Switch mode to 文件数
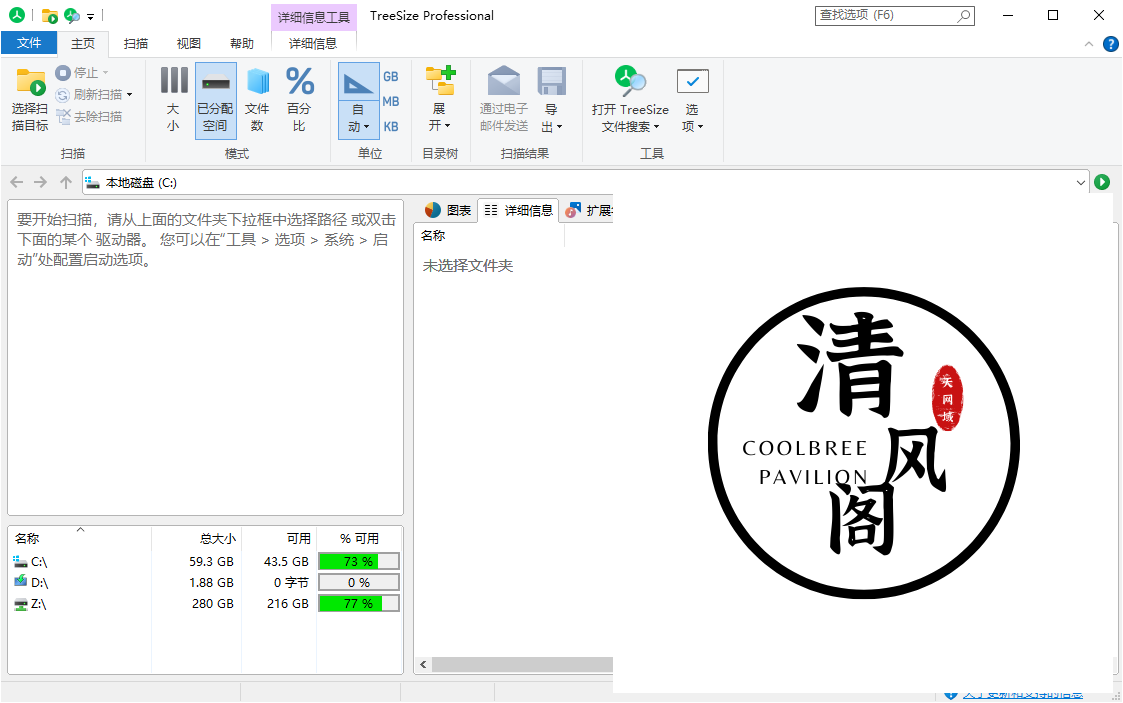 257,100
